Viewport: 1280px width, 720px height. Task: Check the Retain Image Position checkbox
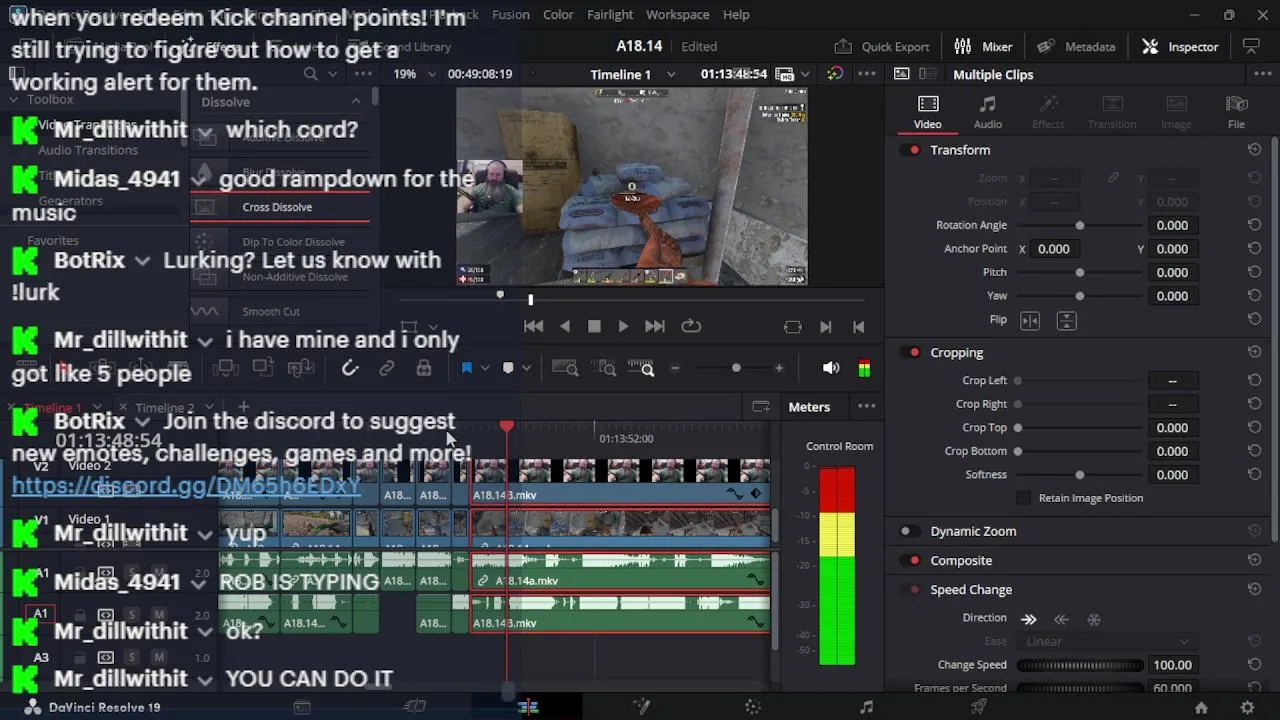click(1023, 498)
